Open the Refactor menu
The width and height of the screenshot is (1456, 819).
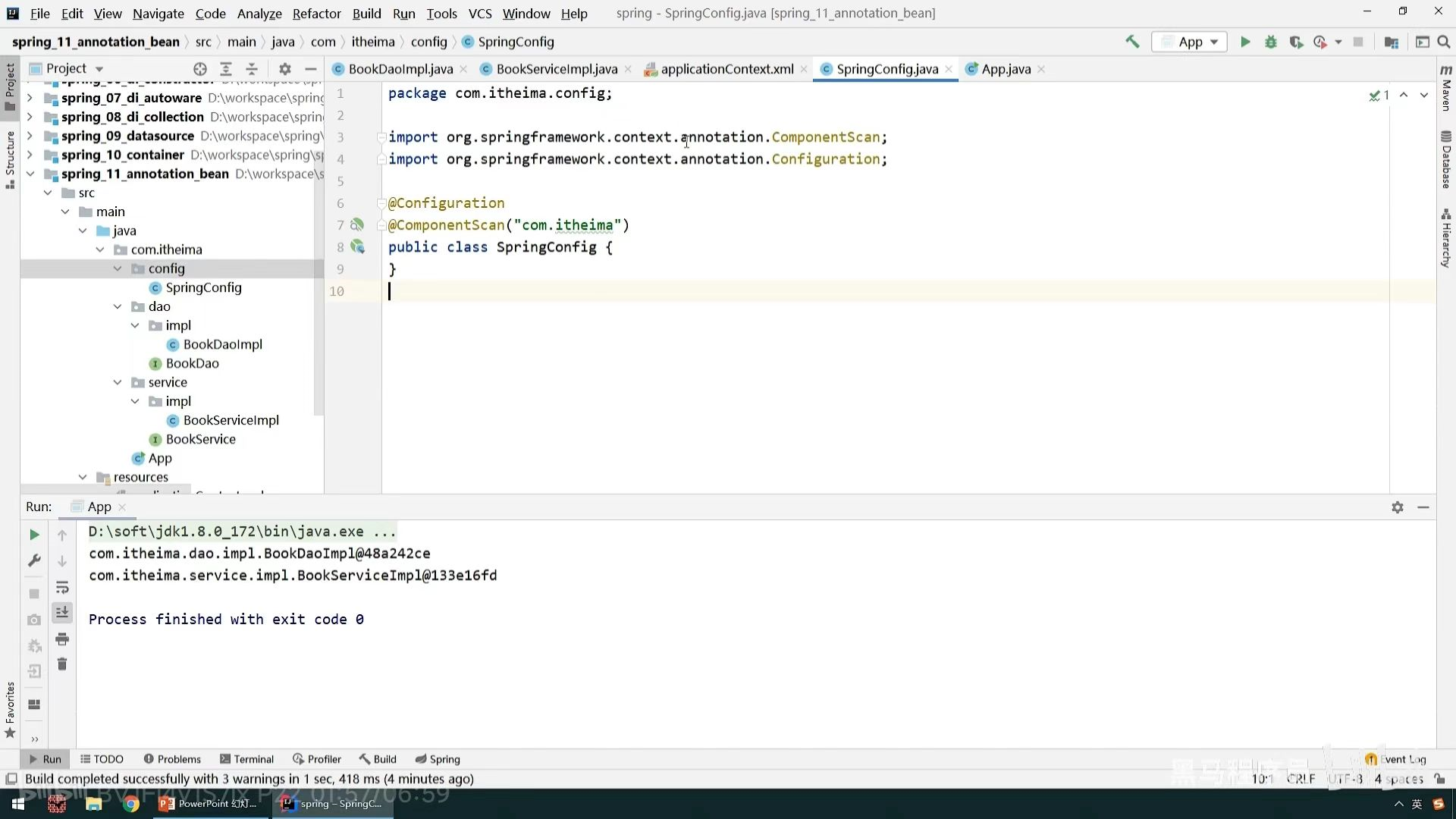[316, 14]
